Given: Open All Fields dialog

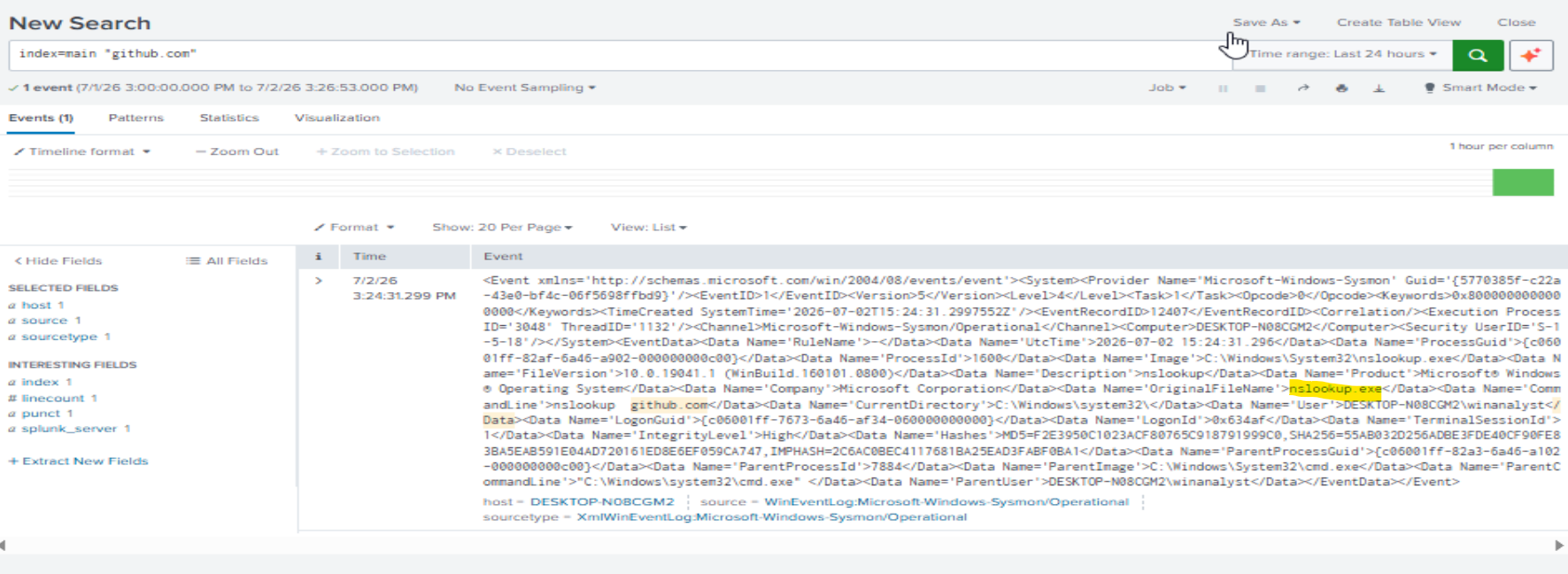Looking at the screenshot, I should 227,260.
